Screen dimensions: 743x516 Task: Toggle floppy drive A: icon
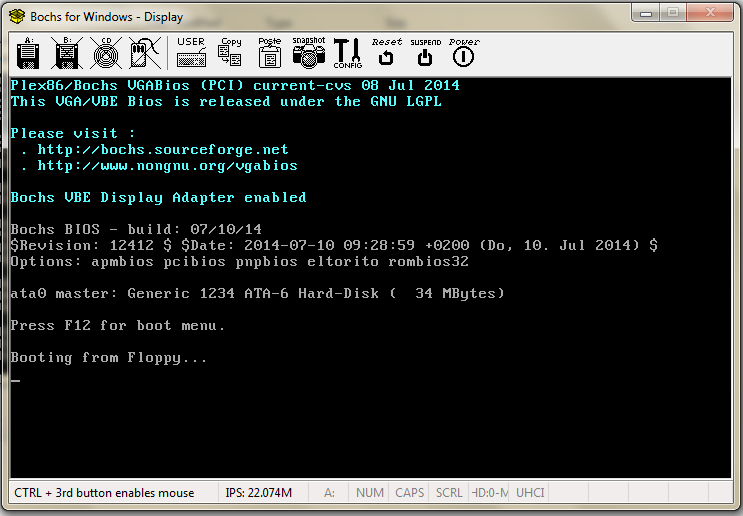point(28,53)
